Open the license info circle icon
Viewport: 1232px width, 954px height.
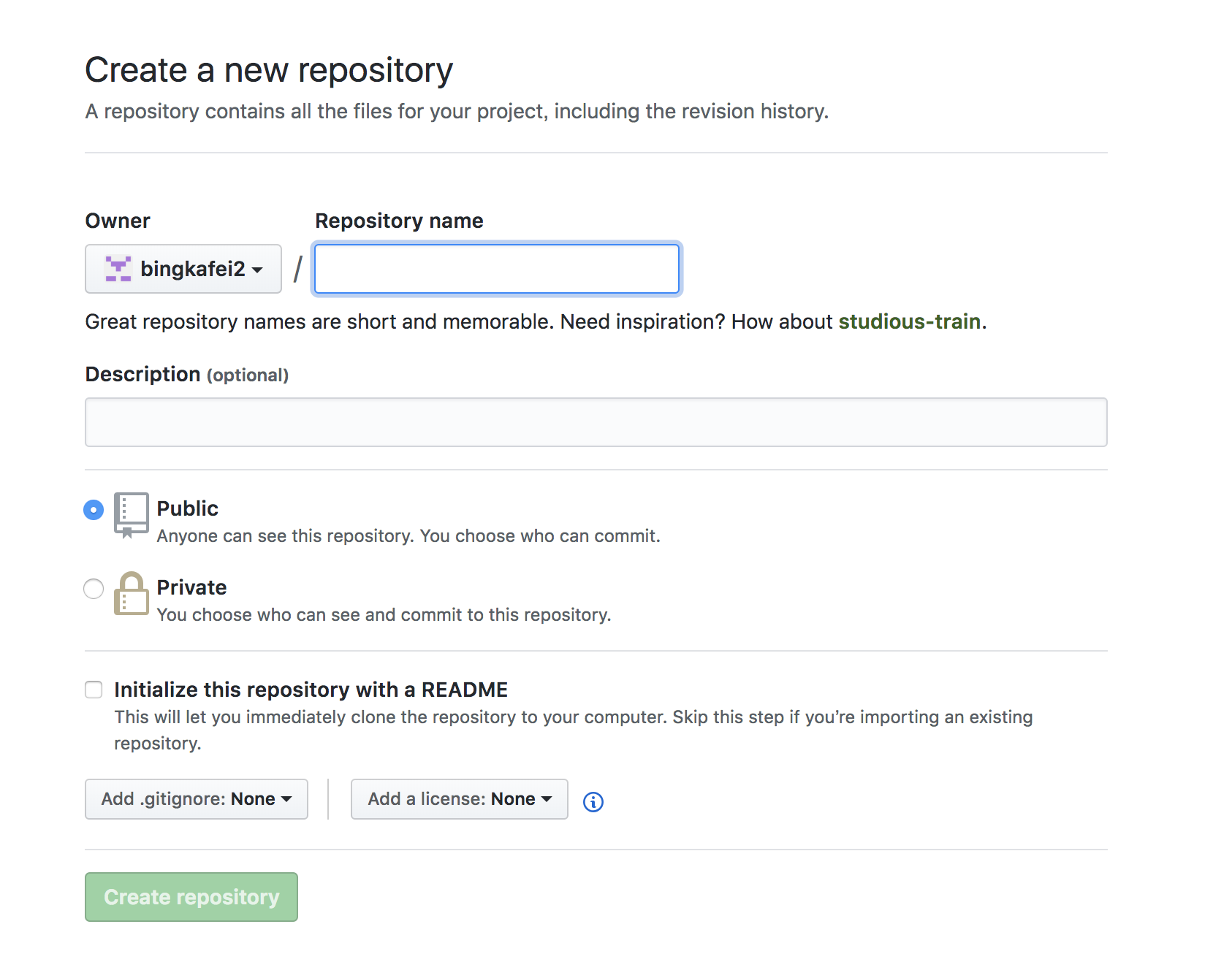[593, 801]
